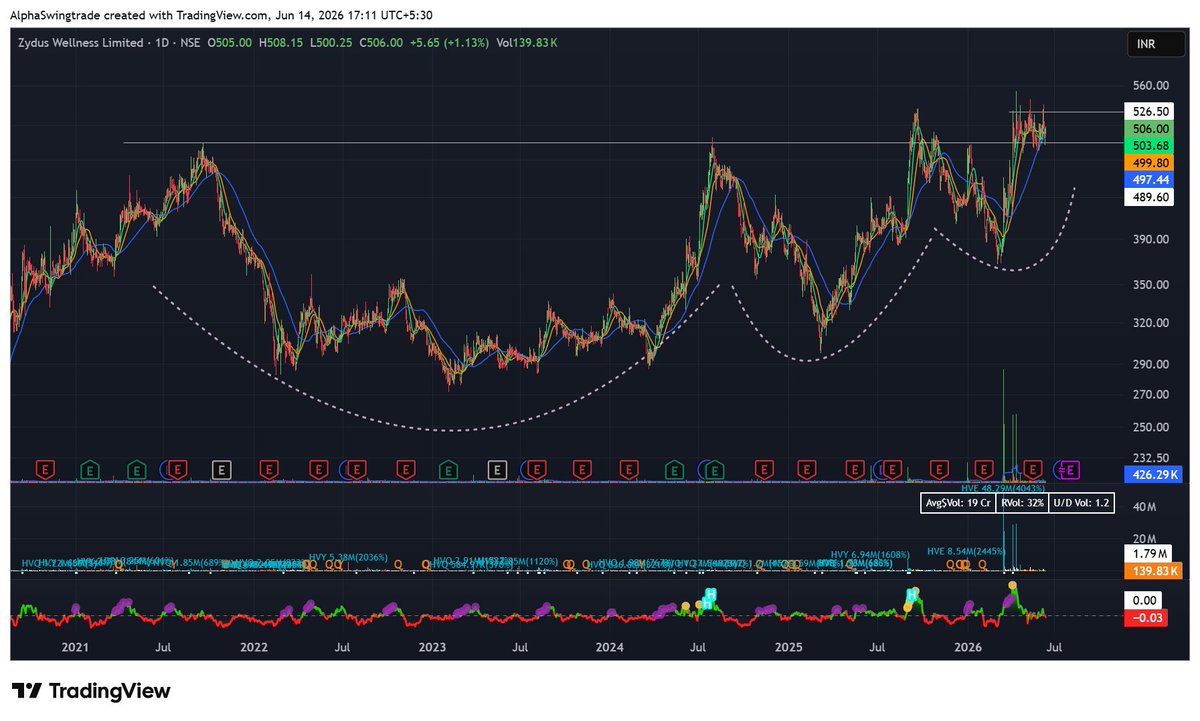Click the +5.65 (+1.13%) change value
The image size is (1200, 721).
(x=450, y=43)
